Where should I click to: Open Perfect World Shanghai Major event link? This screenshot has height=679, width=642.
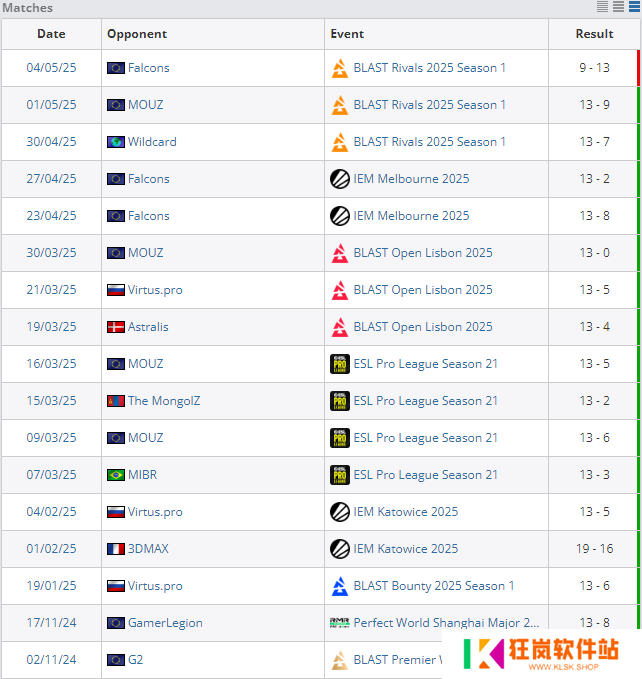coord(446,623)
